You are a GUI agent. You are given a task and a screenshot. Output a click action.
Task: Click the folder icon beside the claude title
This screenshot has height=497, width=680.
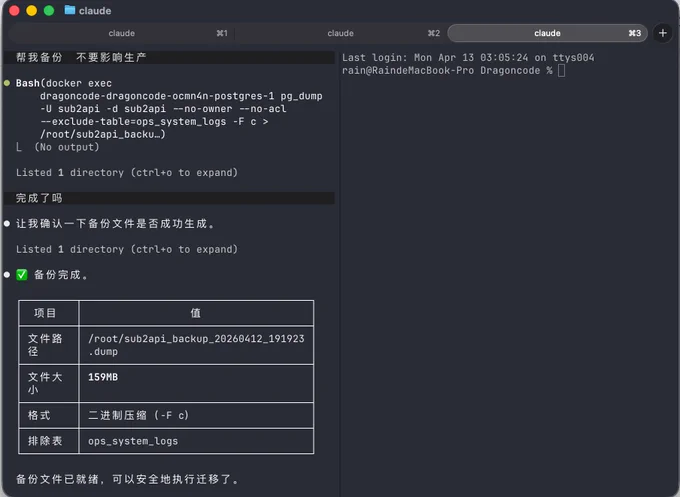click(69, 10)
